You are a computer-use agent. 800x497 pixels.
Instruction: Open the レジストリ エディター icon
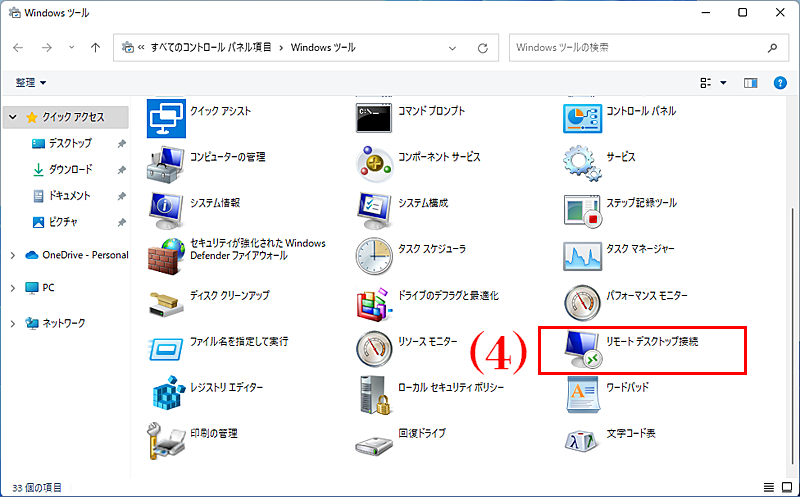(x=169, y=392)
